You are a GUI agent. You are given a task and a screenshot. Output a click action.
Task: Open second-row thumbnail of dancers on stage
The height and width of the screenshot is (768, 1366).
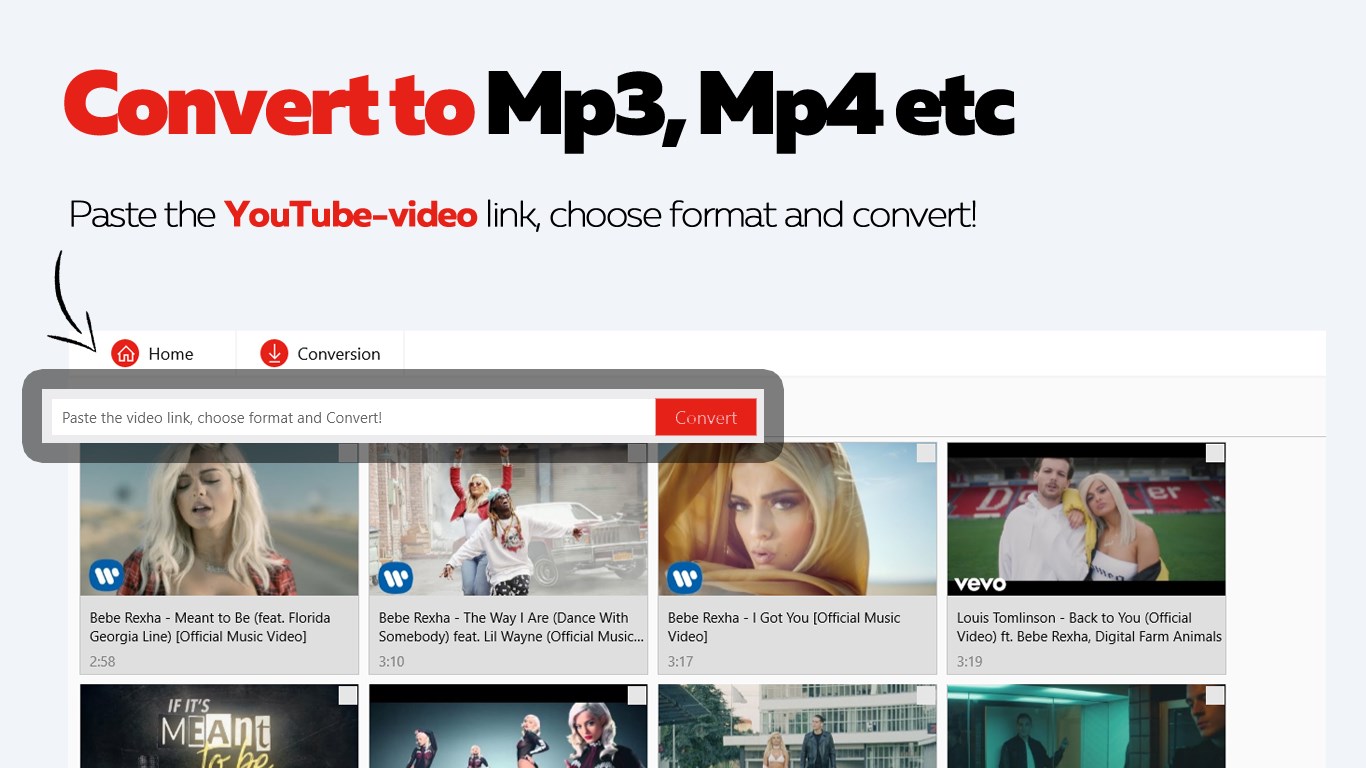point(508,726)
